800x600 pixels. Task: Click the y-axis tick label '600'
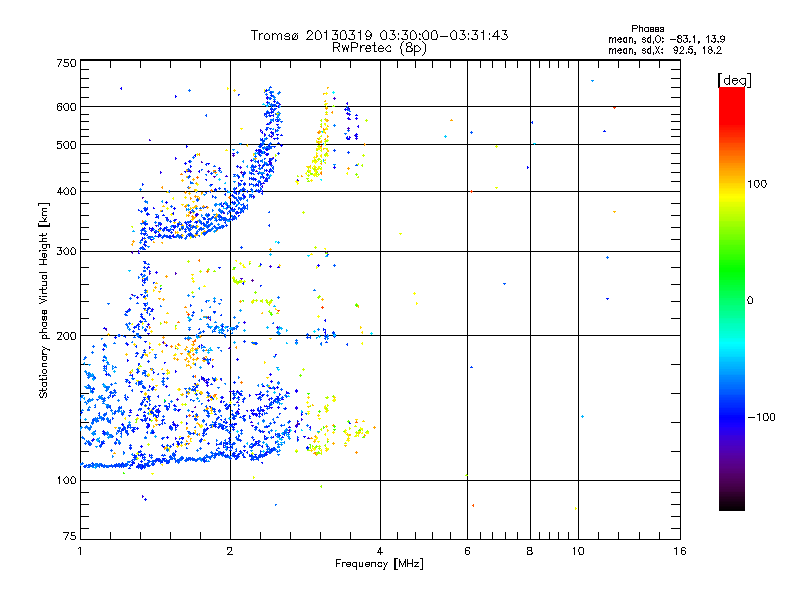tap(66, 107)
